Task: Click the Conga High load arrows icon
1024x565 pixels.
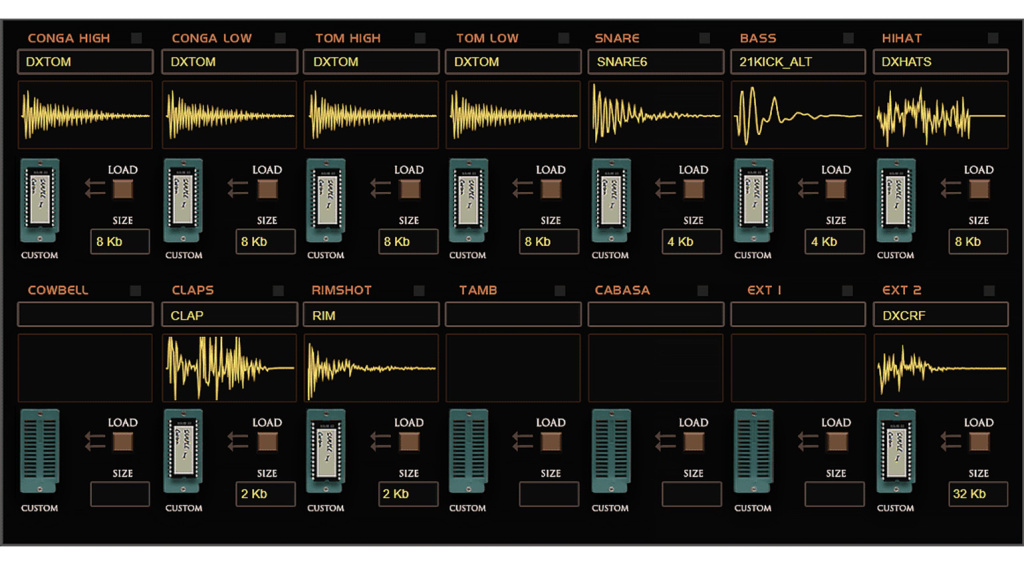Action: click(x=95, y=189)
